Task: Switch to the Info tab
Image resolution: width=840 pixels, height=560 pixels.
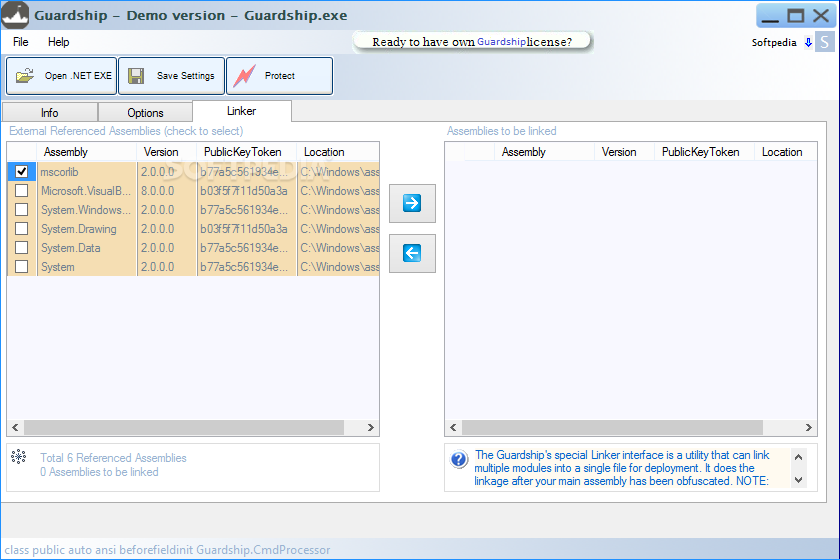Action: tap(50, 113)
